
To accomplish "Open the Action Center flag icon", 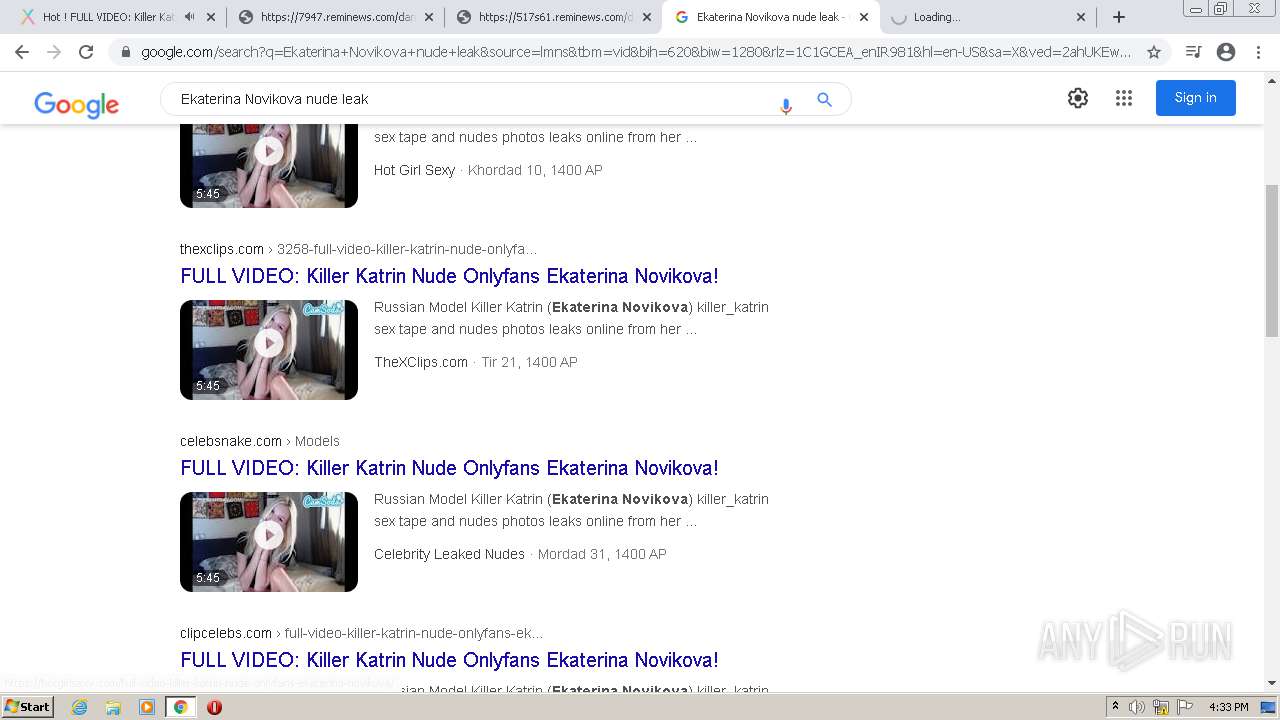I will point(1185,707).
